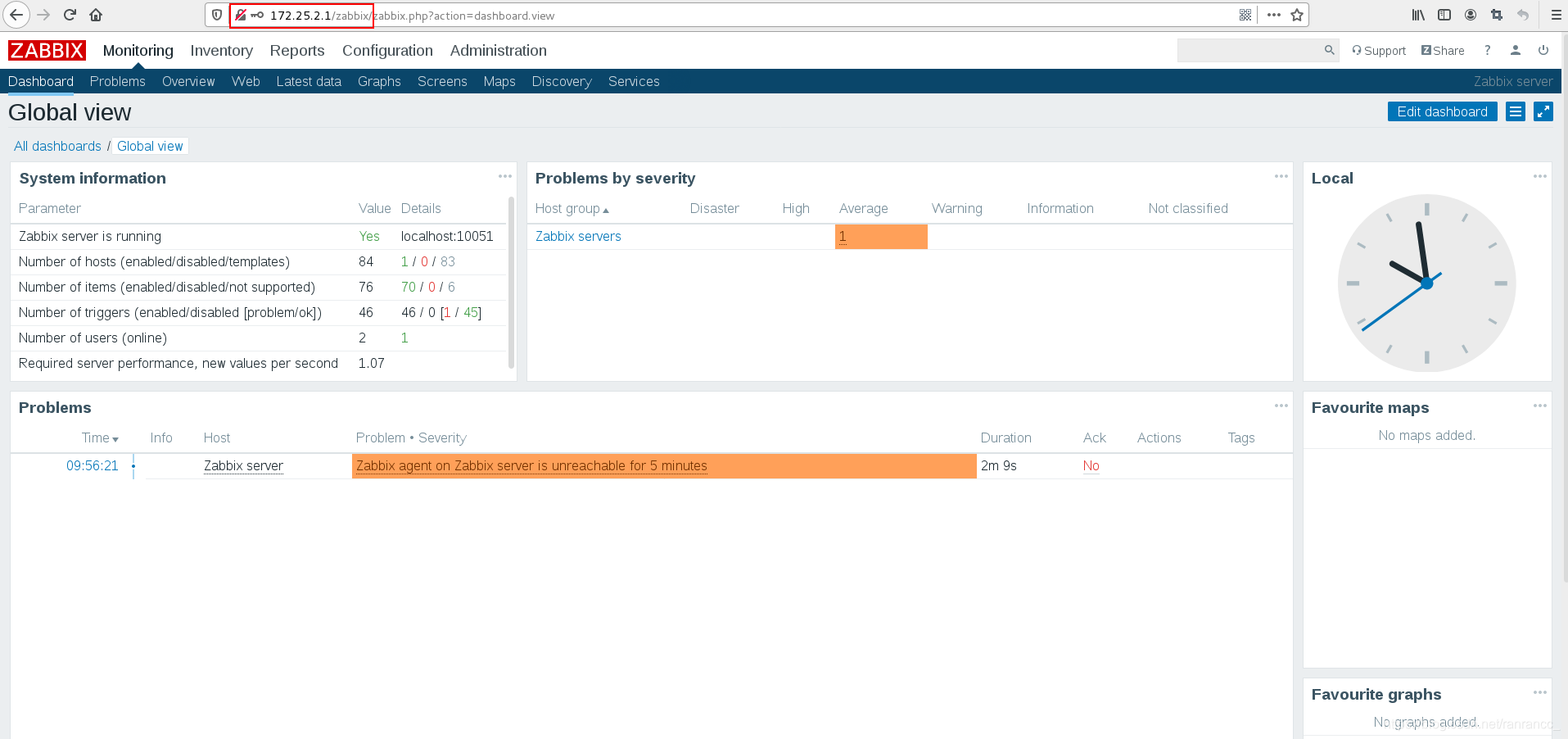Click the Edit dashboard button
The image size is (1568, 739).
coord(1442,111)
